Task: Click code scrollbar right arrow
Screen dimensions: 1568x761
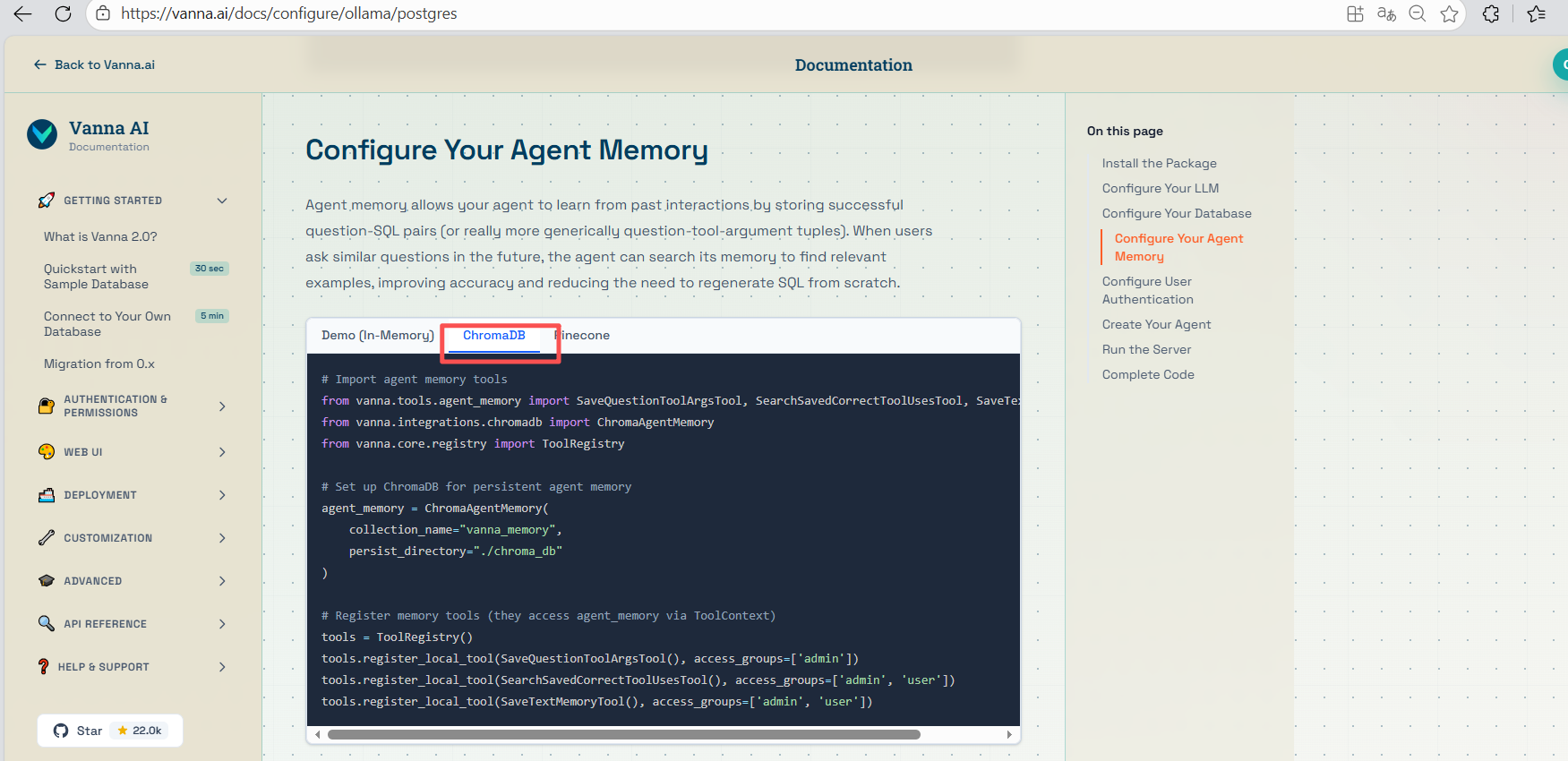Action: [1009, 735]
